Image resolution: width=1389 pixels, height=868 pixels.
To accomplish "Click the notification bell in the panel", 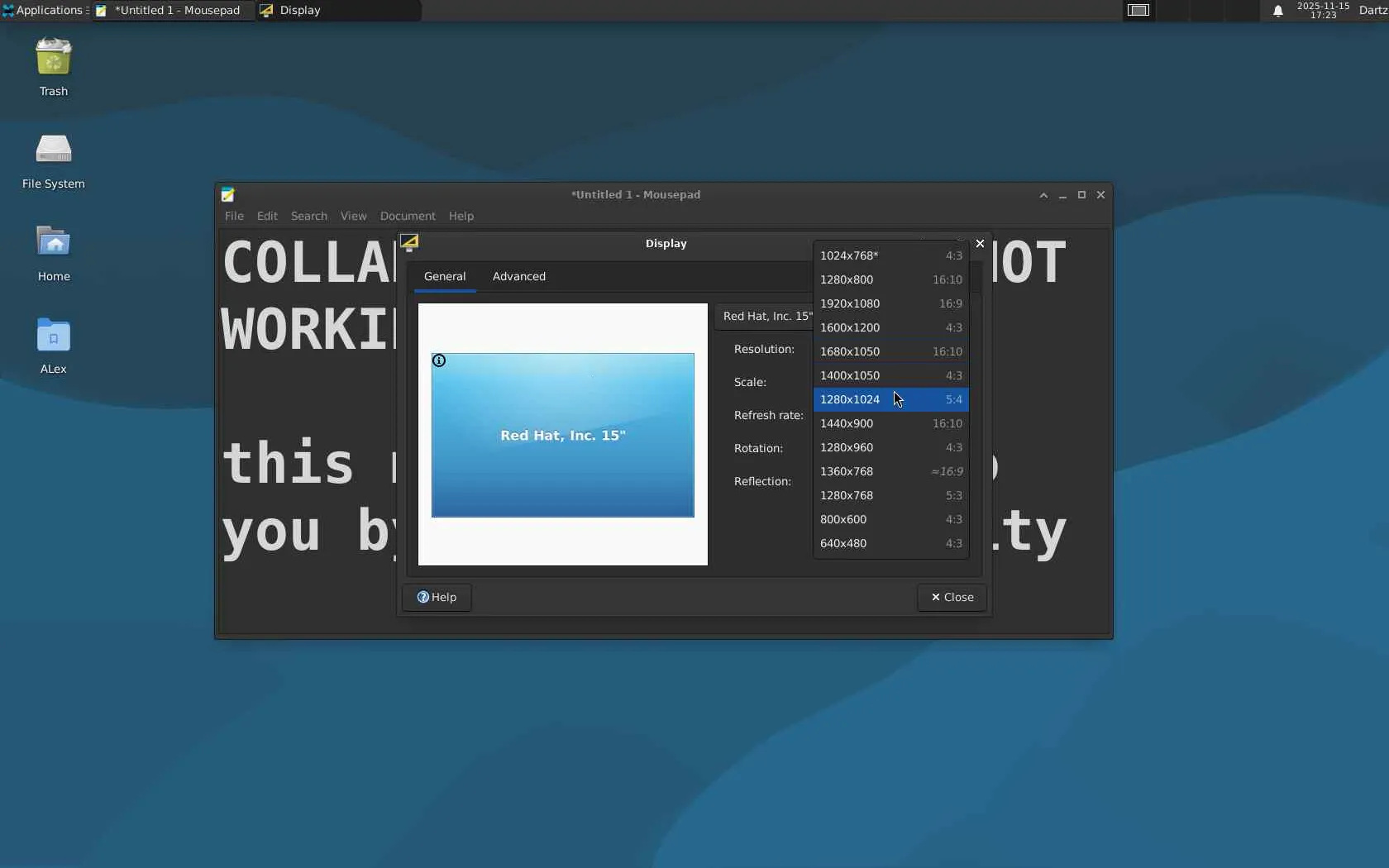I will point(1277,11).
